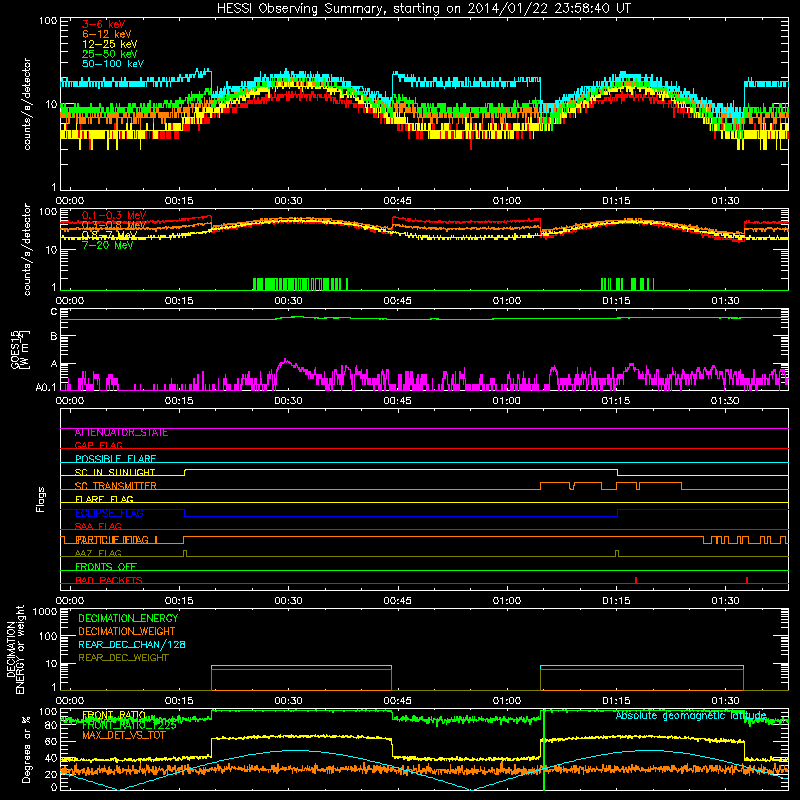This screenshot has height=800, width=800.
Task: Select the 50-100 keV legend label
Action: click(112, 64)
